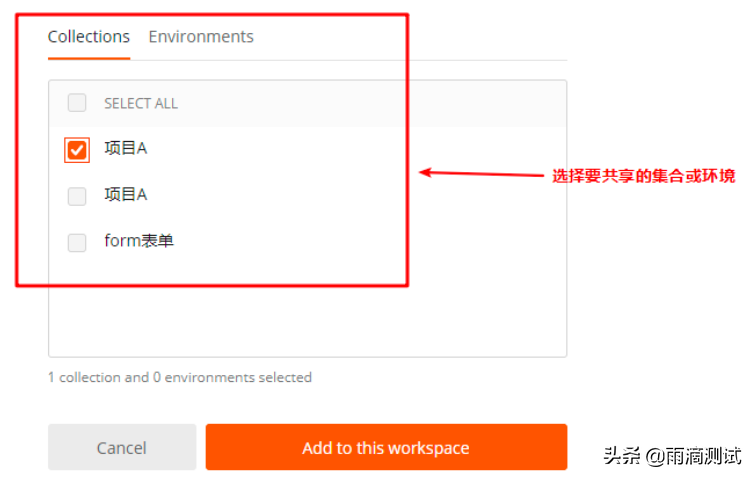Click the orange underline below Collections
Screen dimensions: 755x479
(89, 58)
